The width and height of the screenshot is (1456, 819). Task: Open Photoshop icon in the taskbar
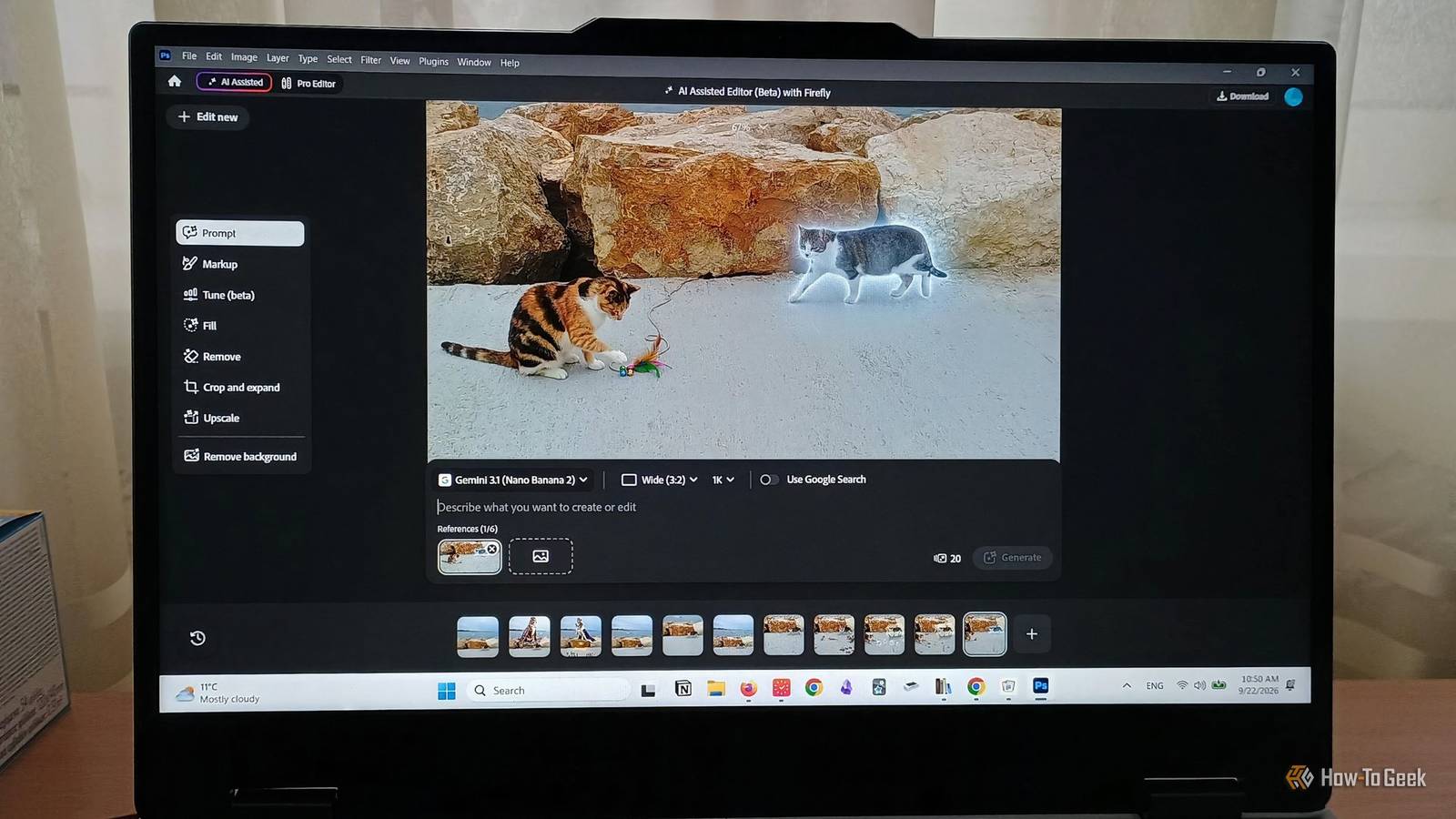1041,686
